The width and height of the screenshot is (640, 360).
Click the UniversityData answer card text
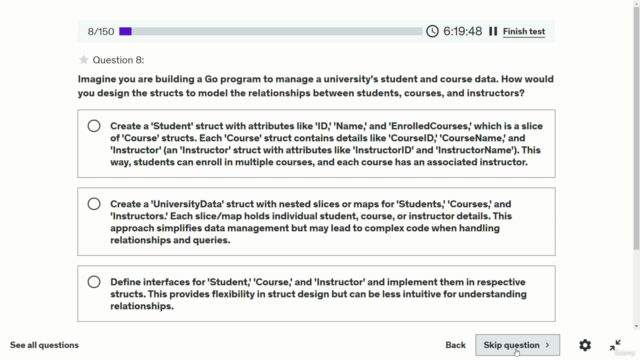(x=311, y=222)
